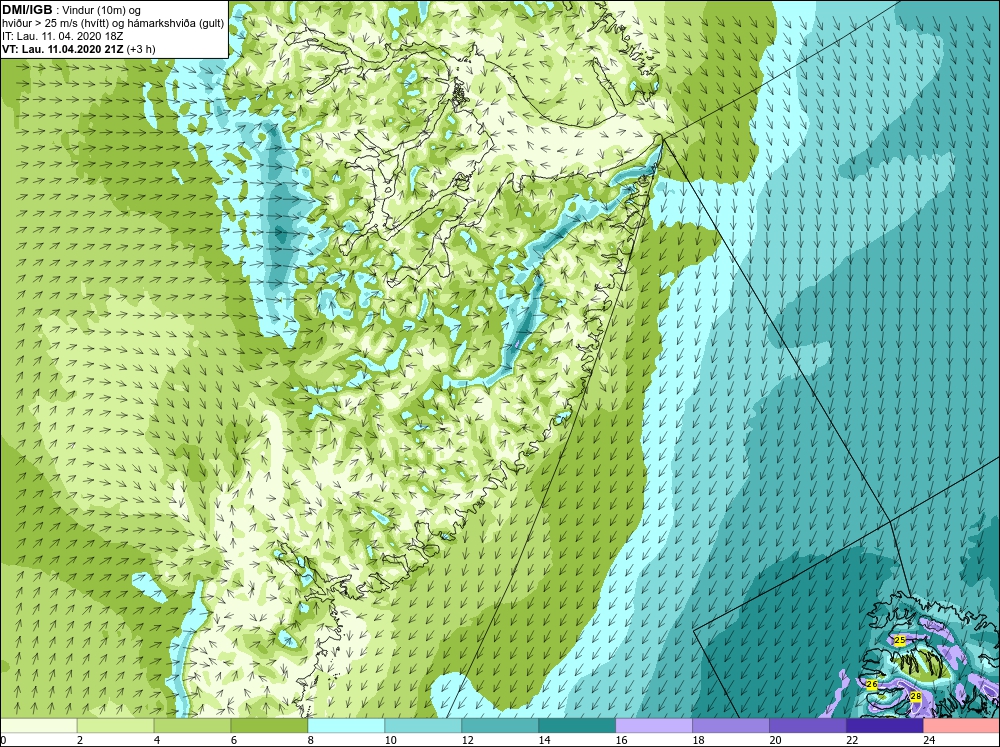This screenshot has width=1000, height=747.
Task: Click the legend scale number '24'
Action: point(929,740)
